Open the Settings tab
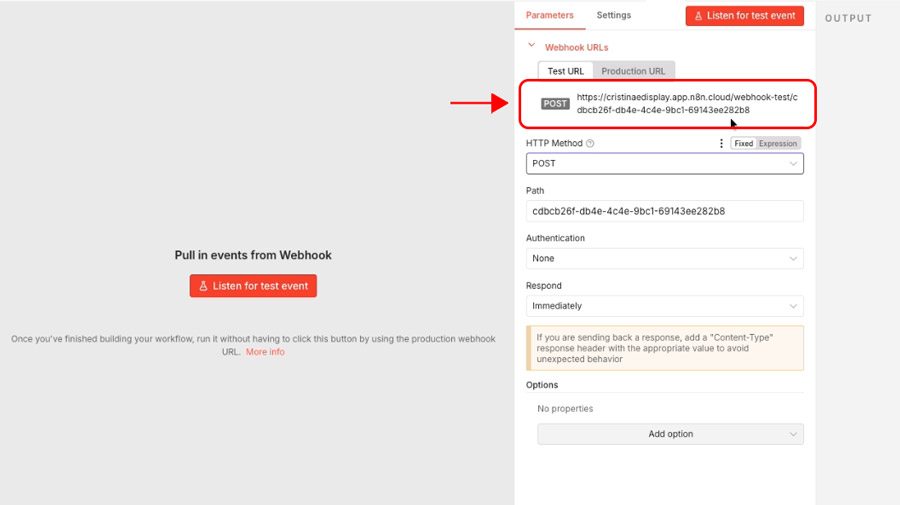This screenshot has width=900, height=505. [x=614, y=15]
